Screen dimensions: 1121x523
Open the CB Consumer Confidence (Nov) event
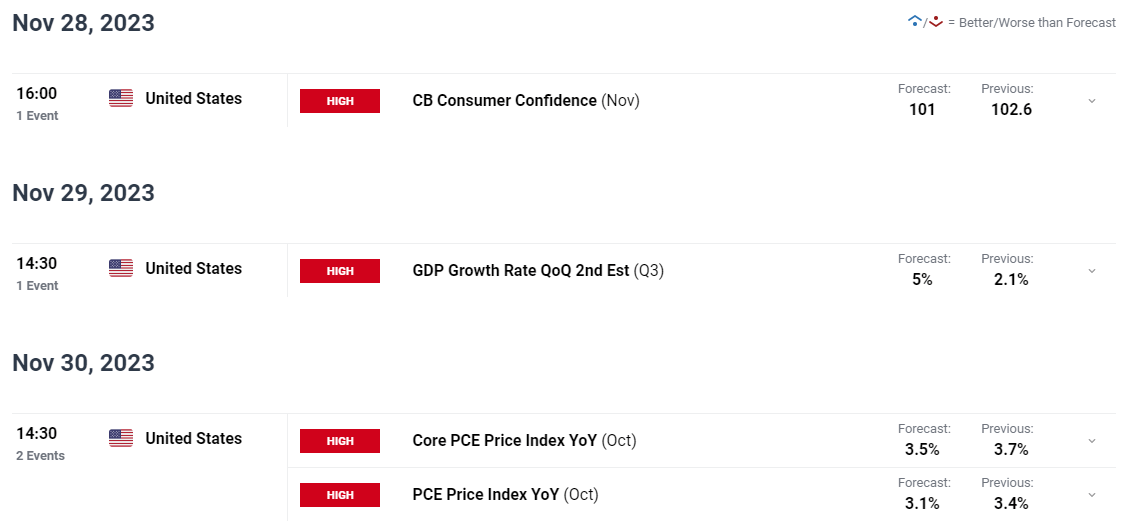526,101
